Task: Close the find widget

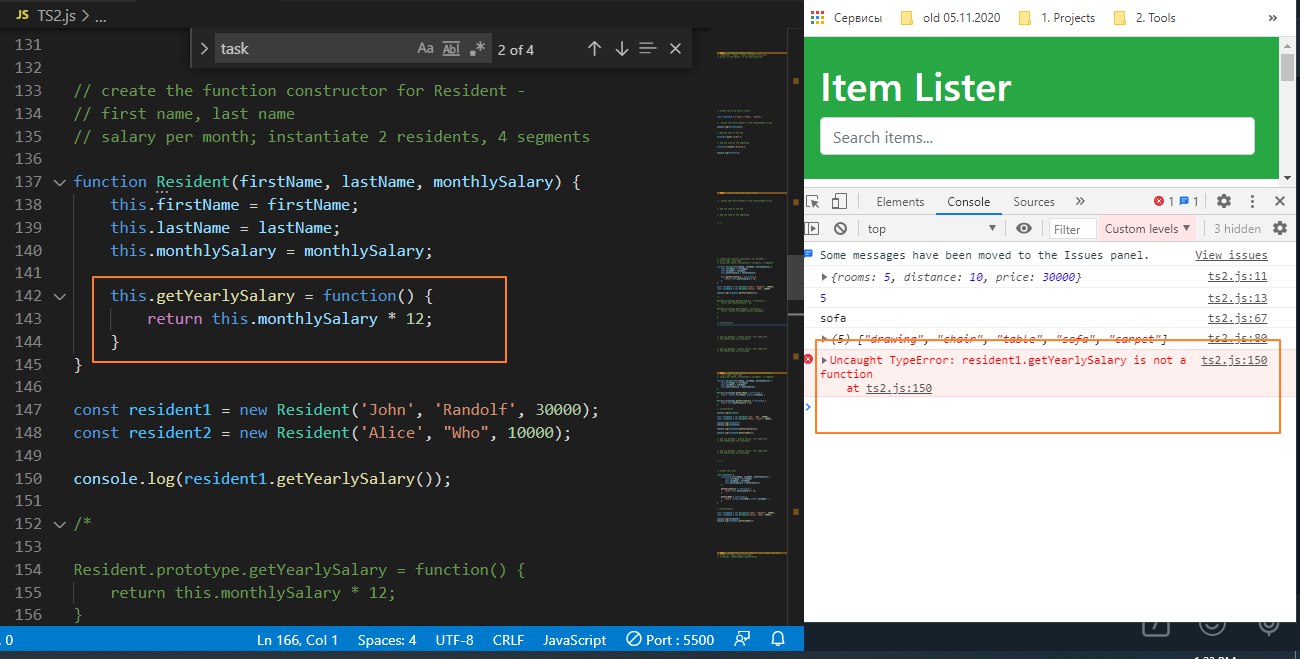Action: [x=675, y=49]
